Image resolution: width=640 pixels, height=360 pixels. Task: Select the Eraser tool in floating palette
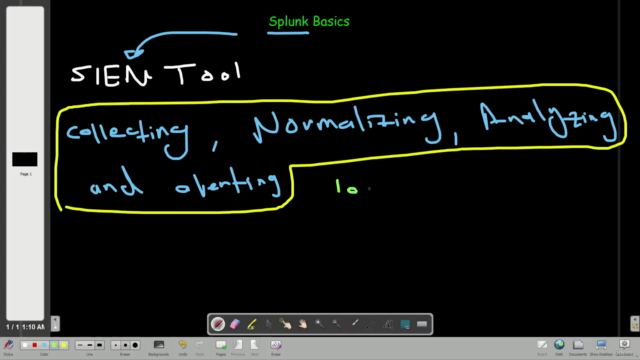(235, 324)
